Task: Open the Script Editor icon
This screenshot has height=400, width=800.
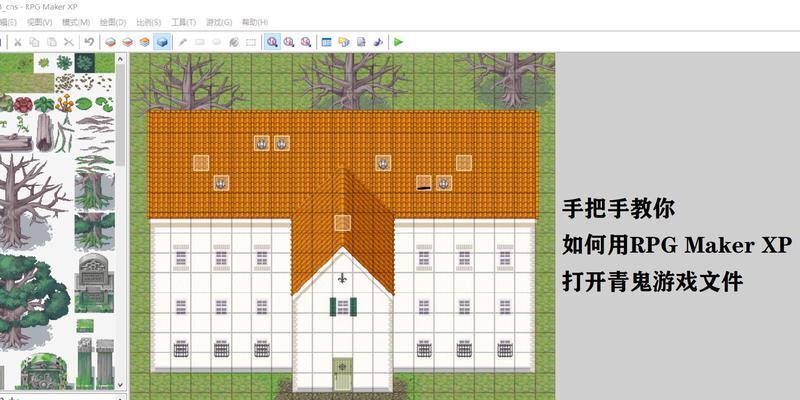Action: point(361,42)
